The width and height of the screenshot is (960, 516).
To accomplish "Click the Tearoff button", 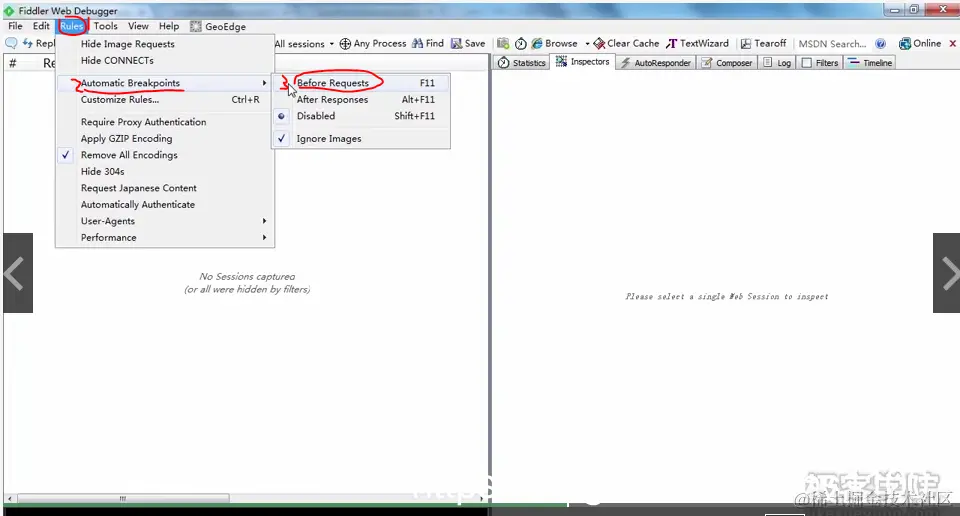I will pyautogui.click(x=763, y=43).
